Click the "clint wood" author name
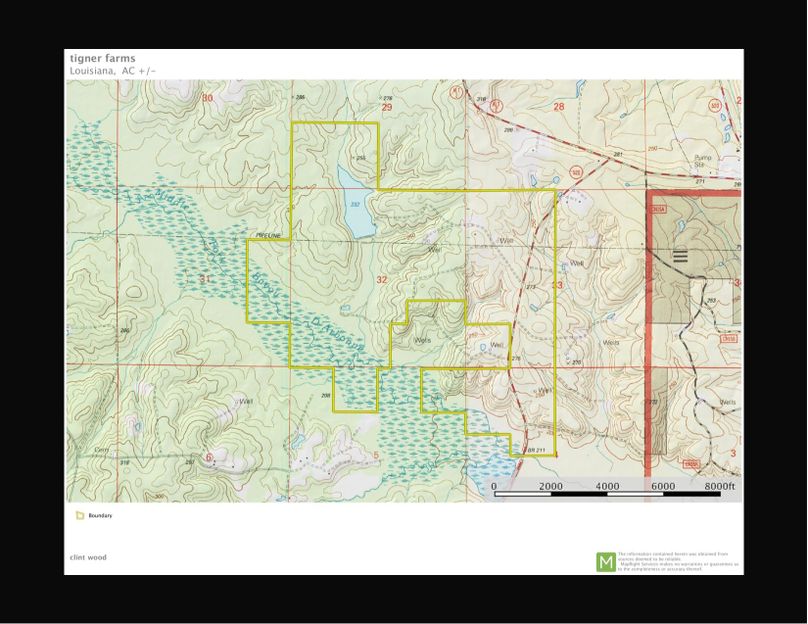Screen dimensions: 808x624 (x=87, y=557)
